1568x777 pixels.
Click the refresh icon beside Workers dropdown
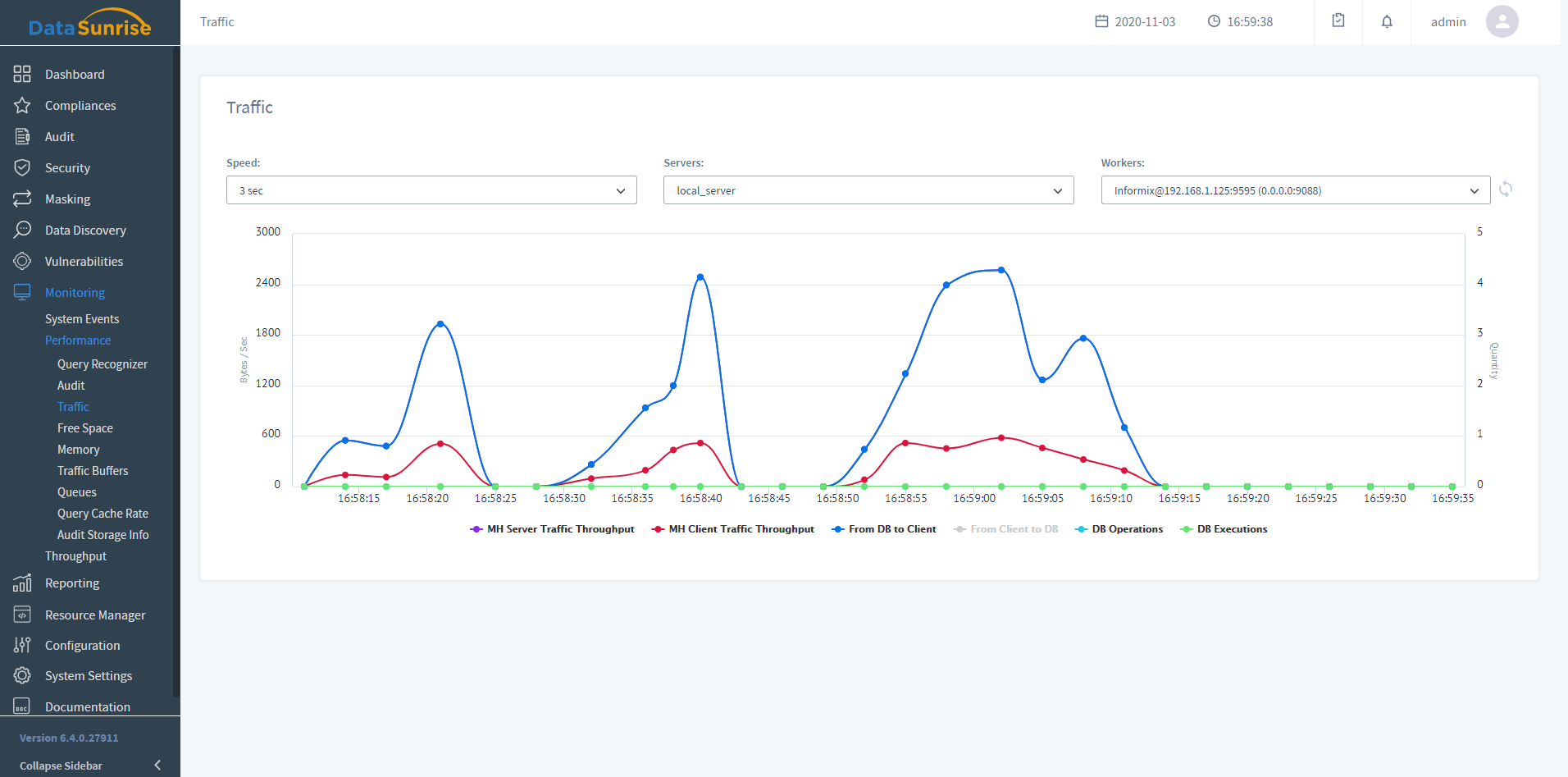[x=1506, y=190]
